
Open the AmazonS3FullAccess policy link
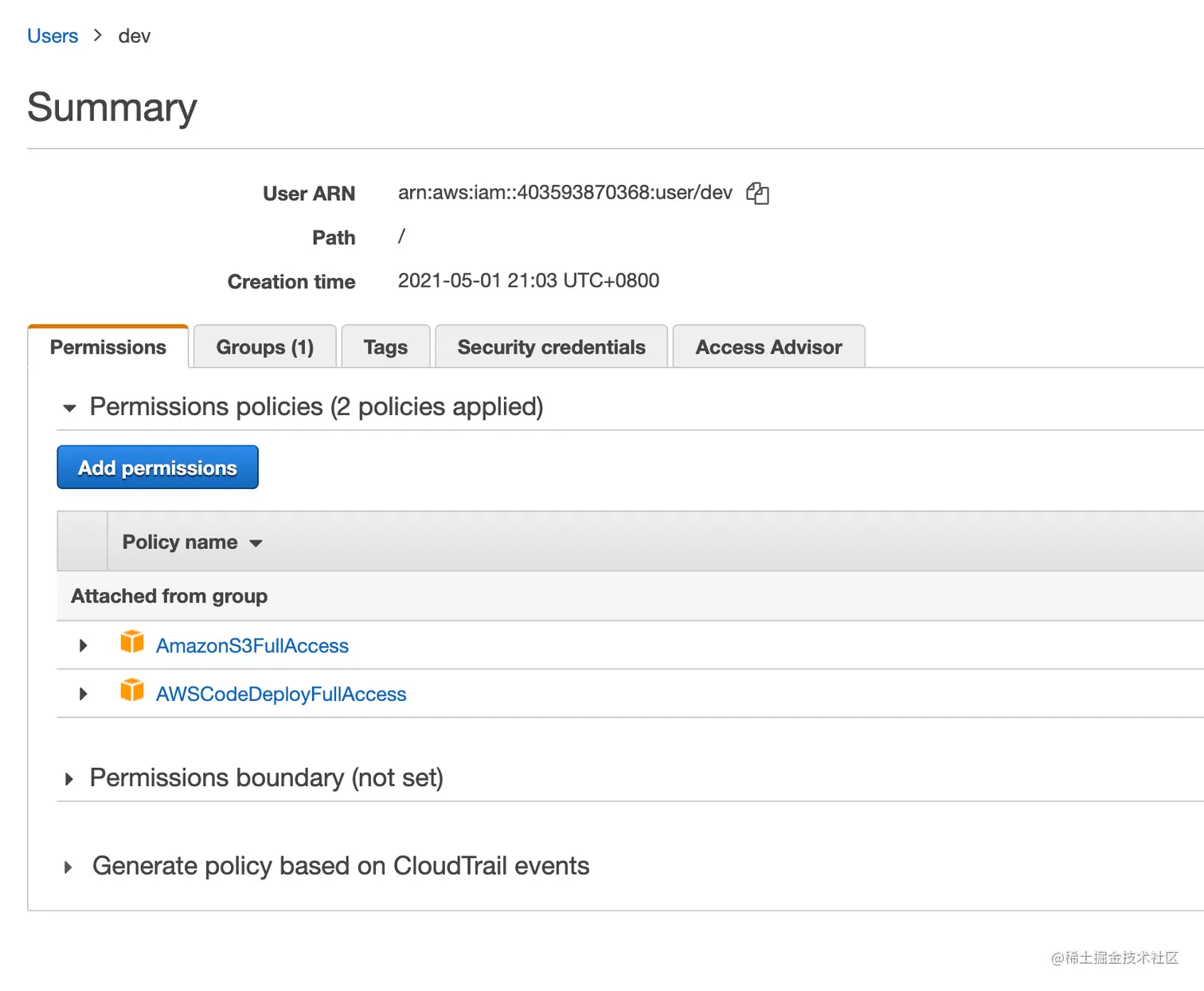tap(252, 645)
